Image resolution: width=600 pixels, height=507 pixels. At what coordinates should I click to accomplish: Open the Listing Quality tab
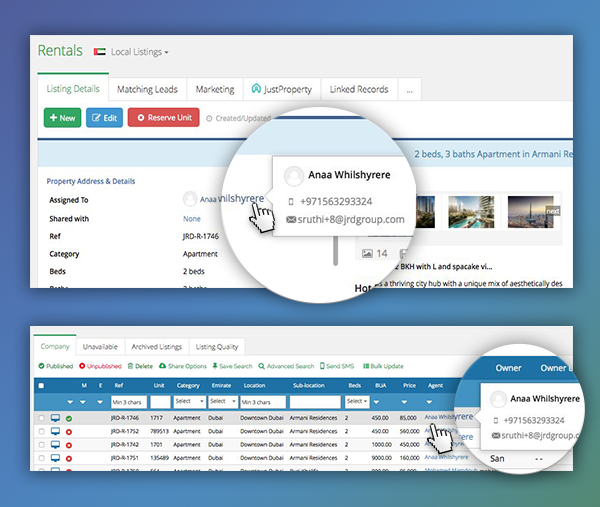(217, 347)
